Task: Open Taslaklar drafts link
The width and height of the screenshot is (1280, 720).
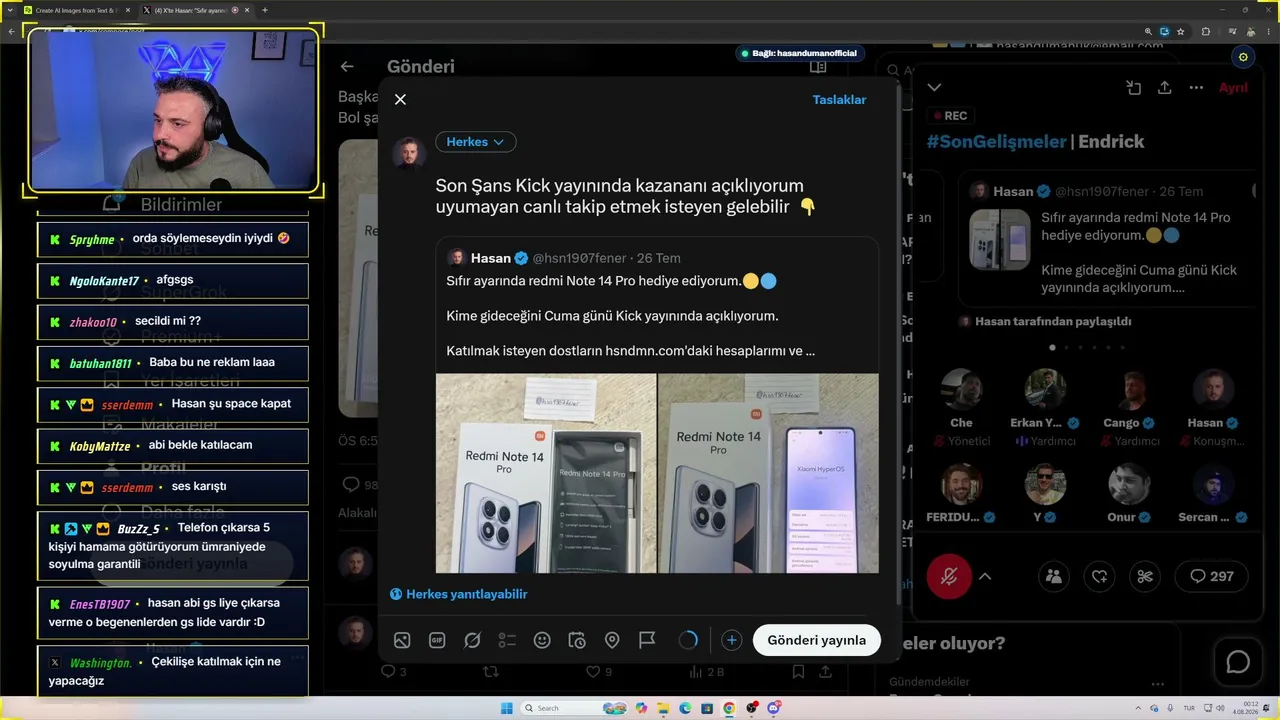Action: [839, 100]
